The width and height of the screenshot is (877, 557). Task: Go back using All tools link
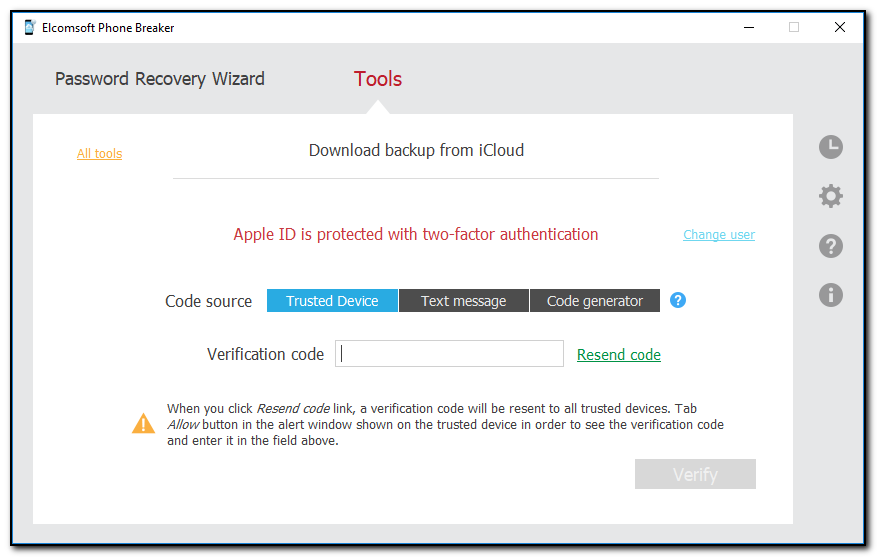click(x=99, y=154)
